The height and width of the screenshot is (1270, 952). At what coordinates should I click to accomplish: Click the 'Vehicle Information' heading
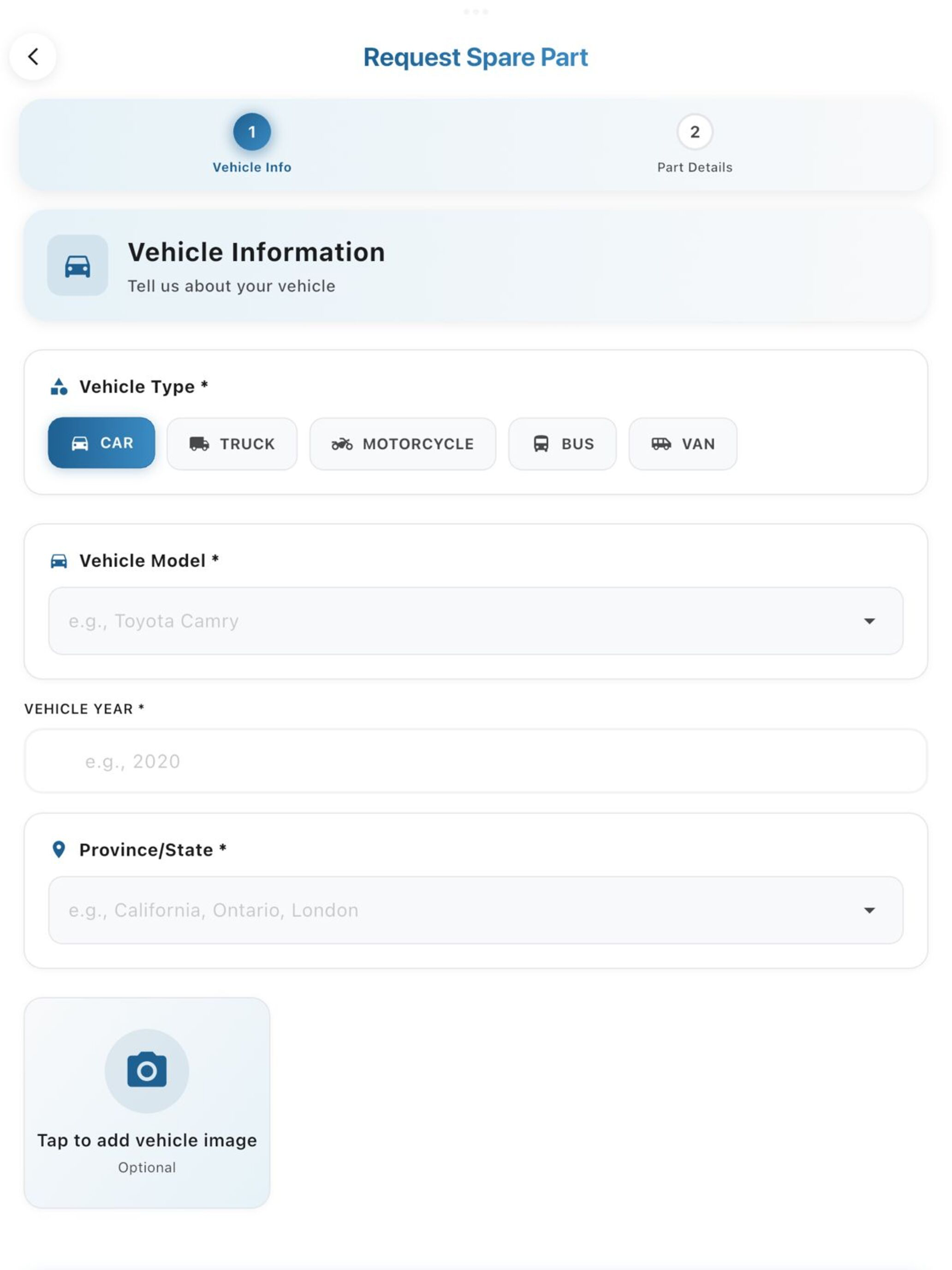pyautogui.click(x=256, y=252)
